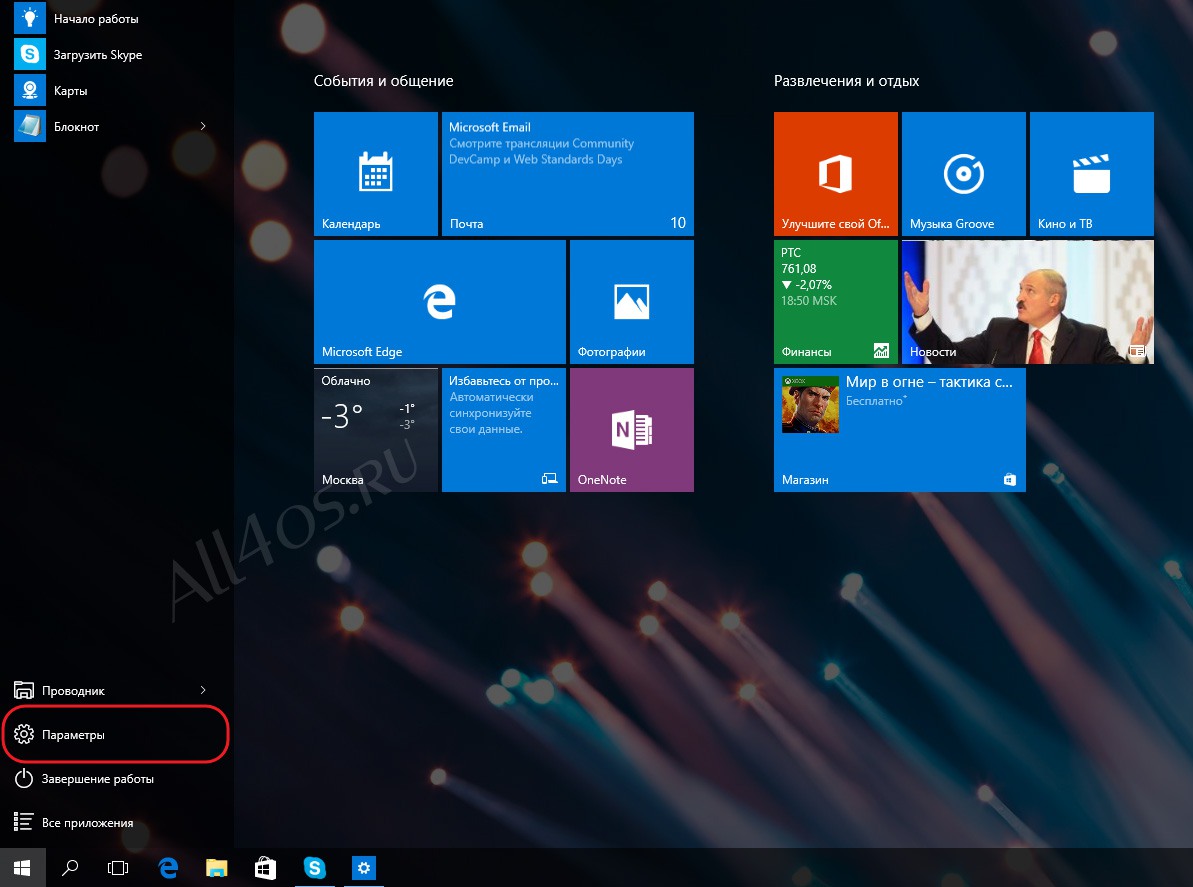The height and width of the screenshot is (887, 1193).
Task: Open the OneNote tile
Action: pyautogui.click(x=631, y=430)
